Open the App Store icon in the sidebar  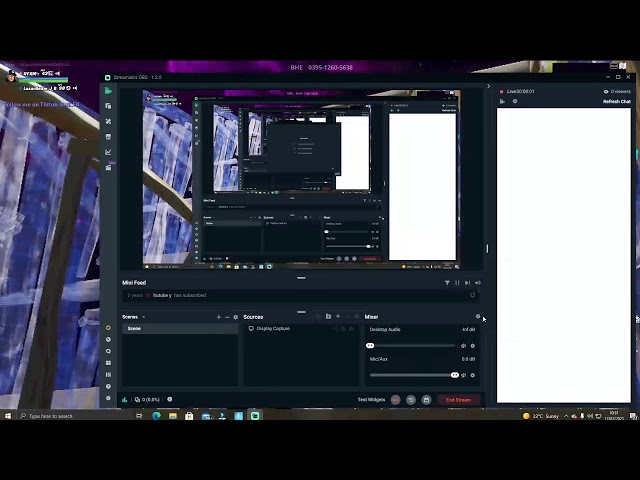click(108, 137)
